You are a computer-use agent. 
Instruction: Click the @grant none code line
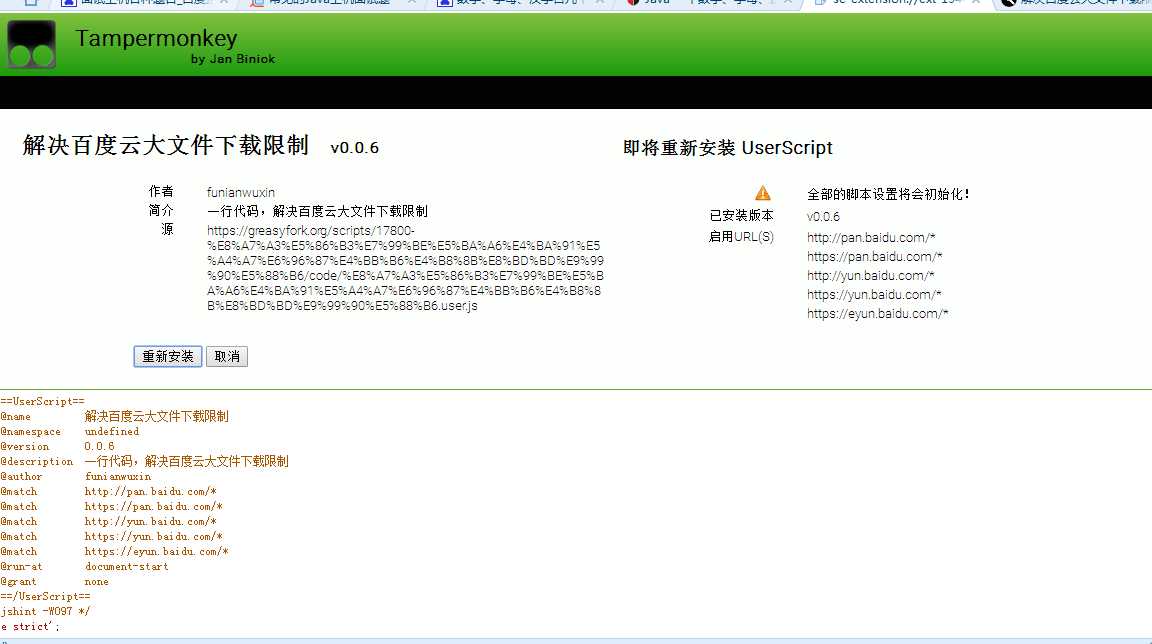pos(54,582)
